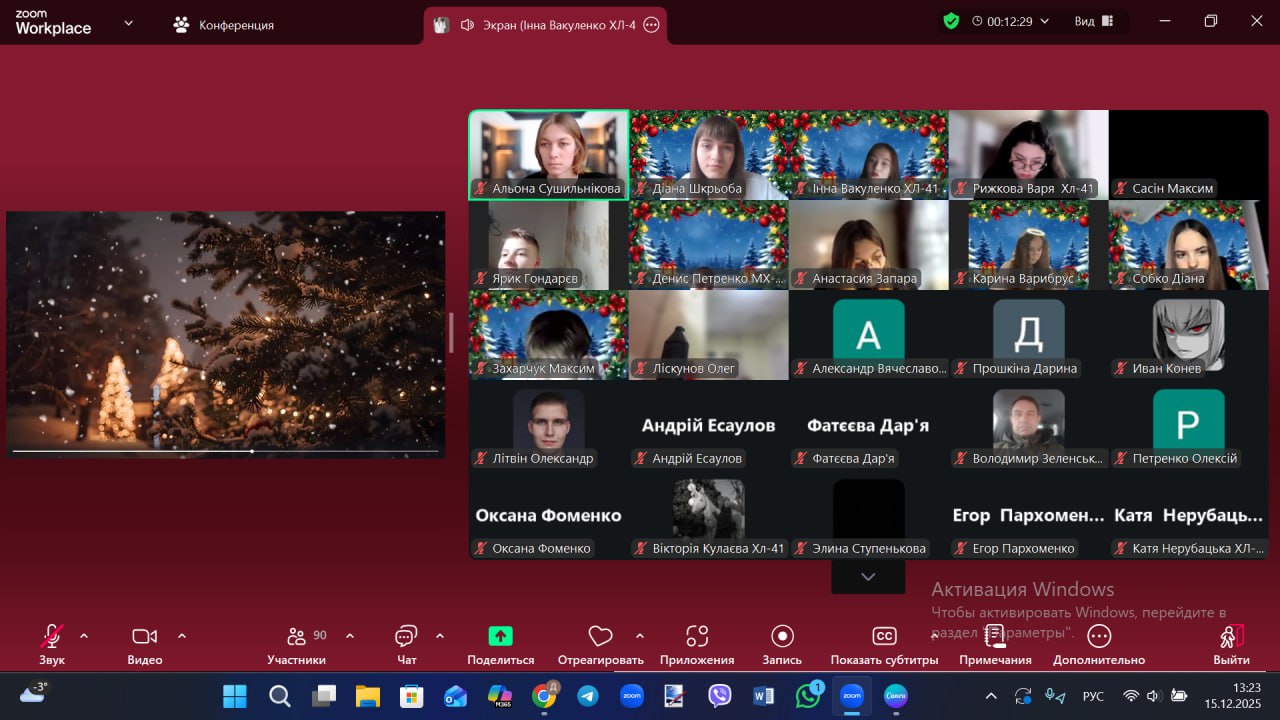
Task: Unmute microphone with Звук toggle
Action: pos(52,637)
